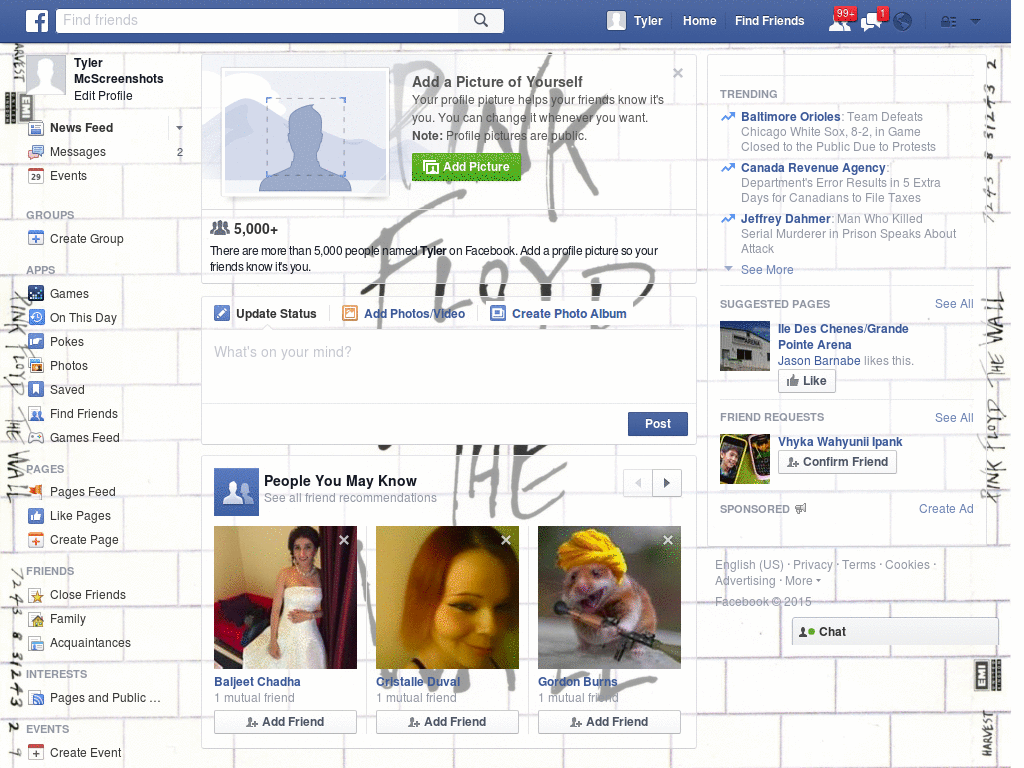
Task: Click Family house icon
Action: (37, 619)
